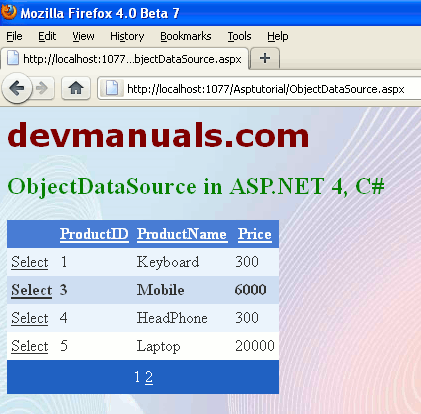Go to the Home page icon
421x414 pixels.
pos(76,88)
